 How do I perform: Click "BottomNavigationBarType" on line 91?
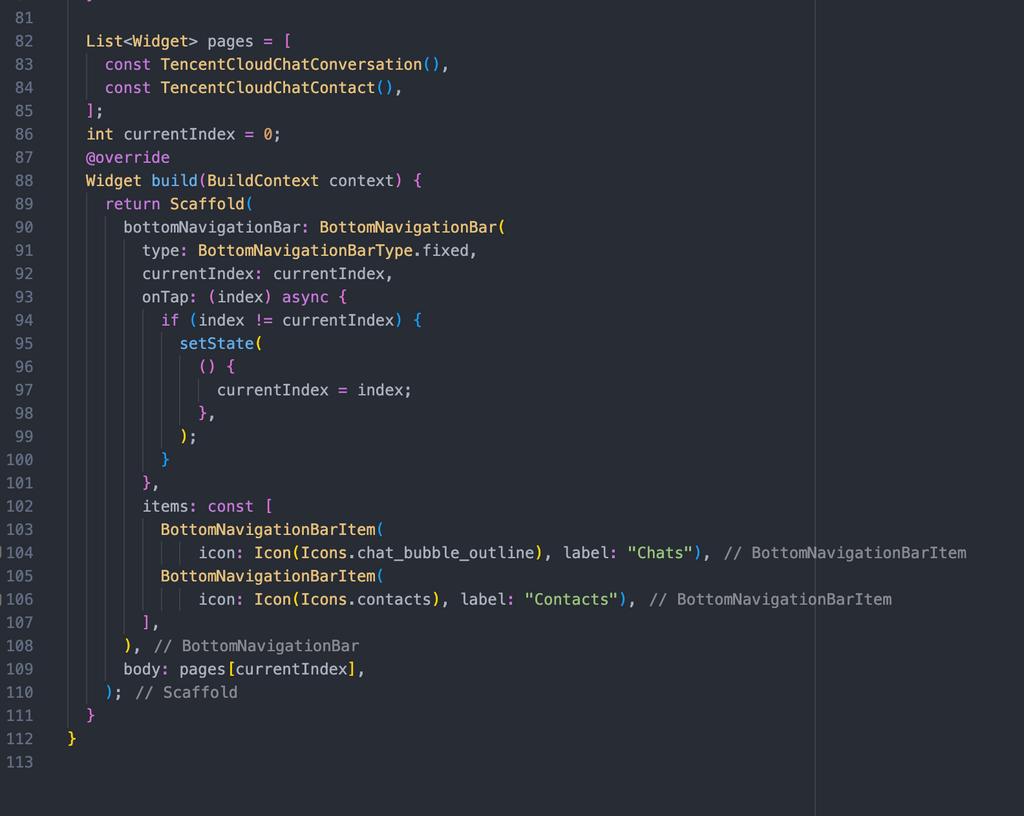306,251
